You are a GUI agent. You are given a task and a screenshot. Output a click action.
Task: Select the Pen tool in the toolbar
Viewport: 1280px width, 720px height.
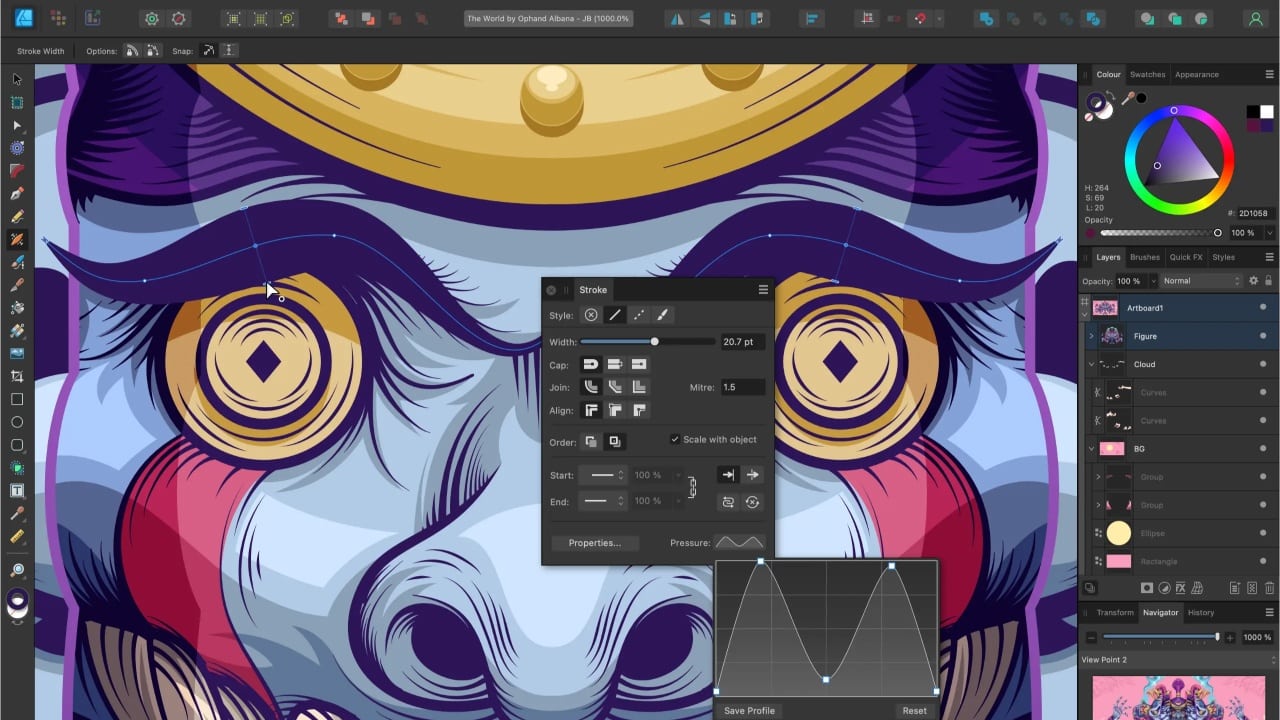click(x=17, y=193)
